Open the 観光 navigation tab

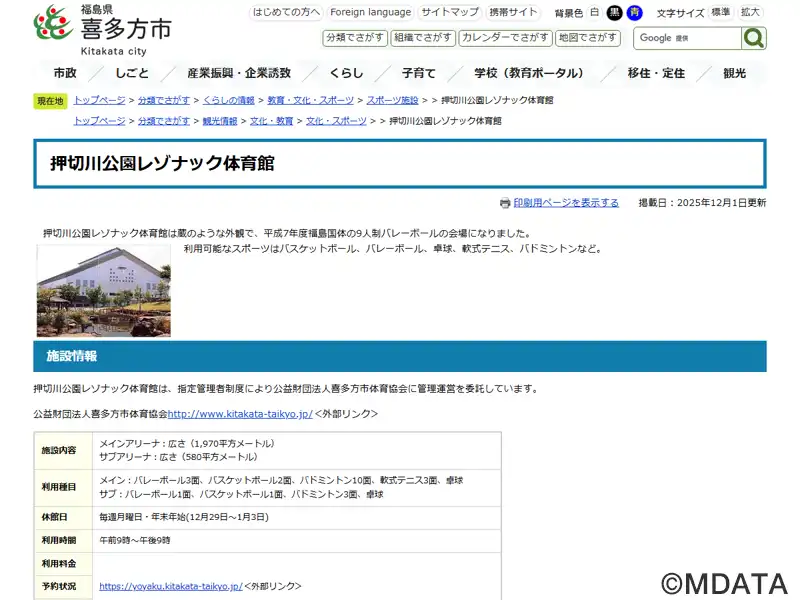point(734,74)
